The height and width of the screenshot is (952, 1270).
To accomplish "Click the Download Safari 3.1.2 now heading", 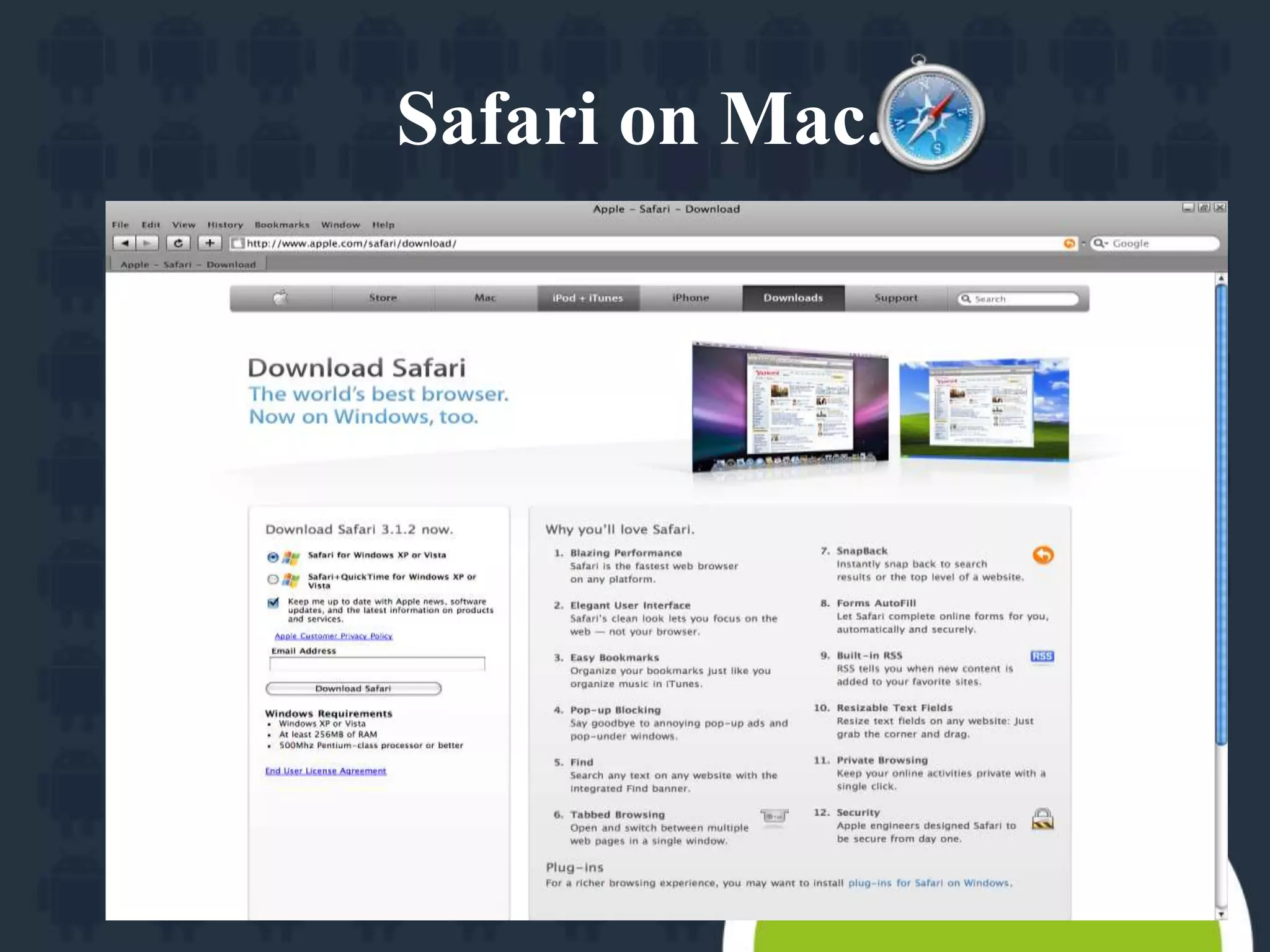I will pyautogui.click(x=359, y=529).
